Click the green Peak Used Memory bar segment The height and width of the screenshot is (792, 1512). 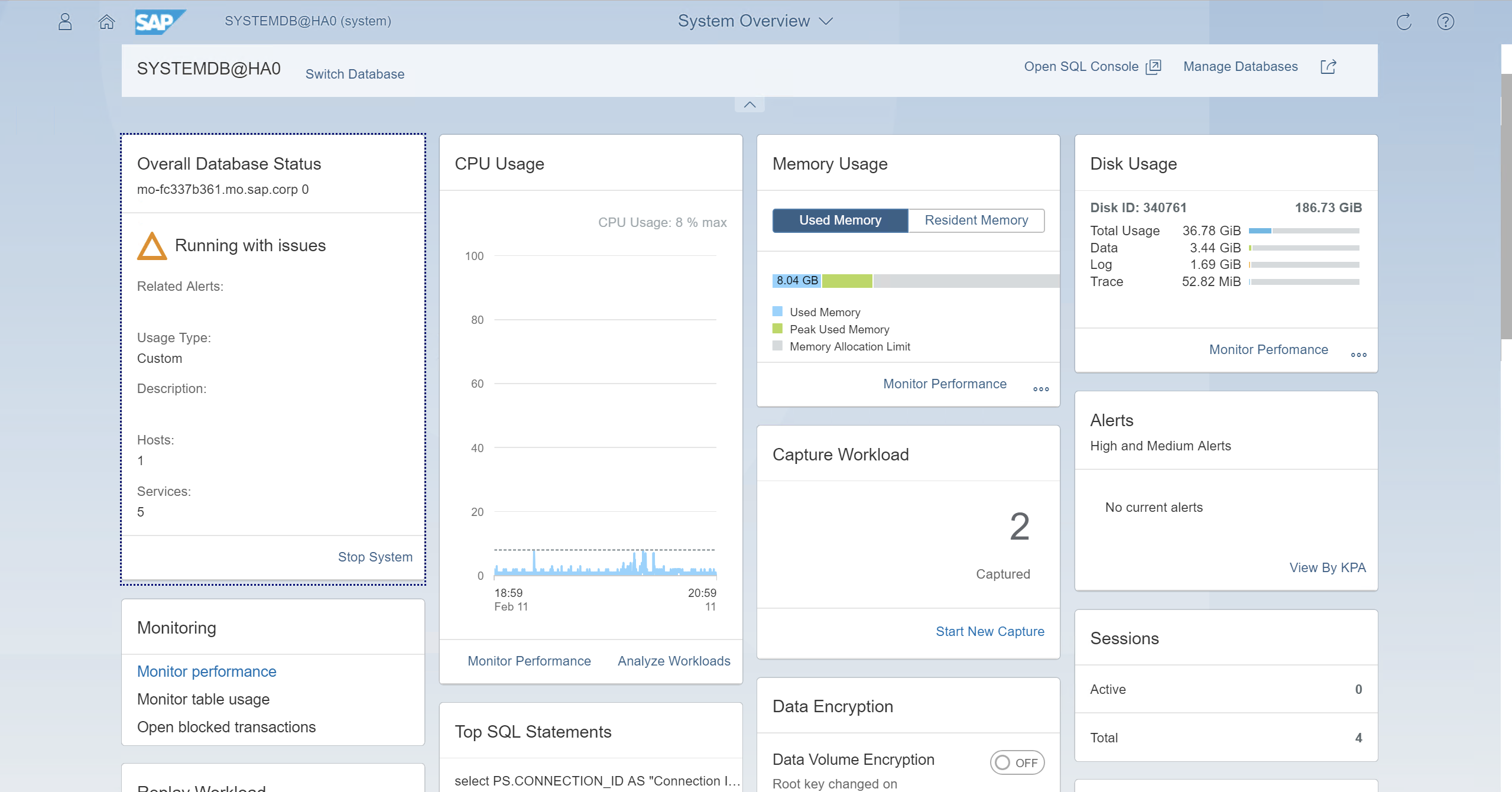pos(847,281)
